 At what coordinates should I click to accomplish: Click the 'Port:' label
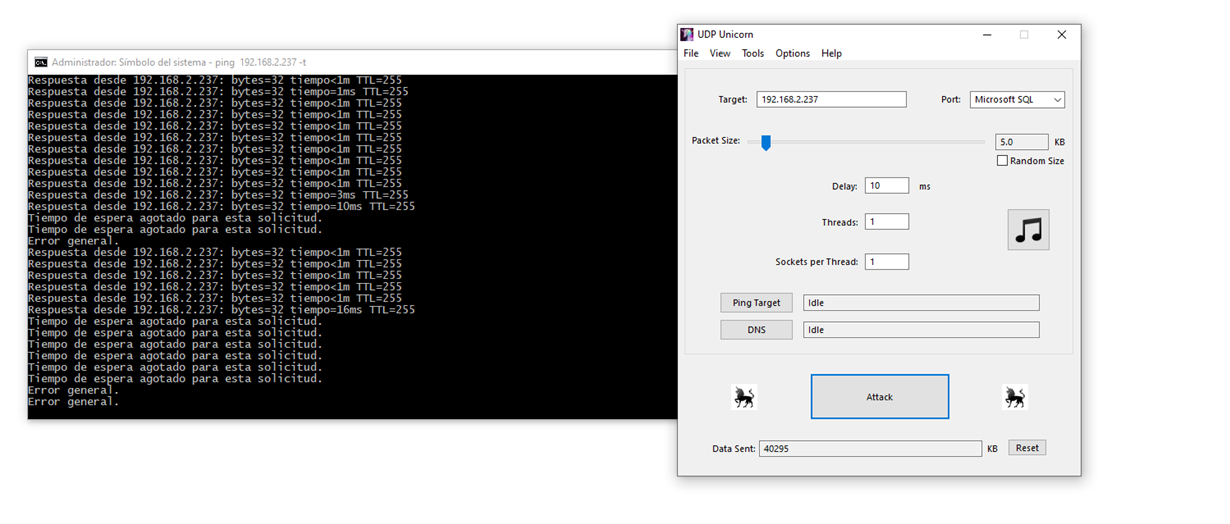[951, 100]
